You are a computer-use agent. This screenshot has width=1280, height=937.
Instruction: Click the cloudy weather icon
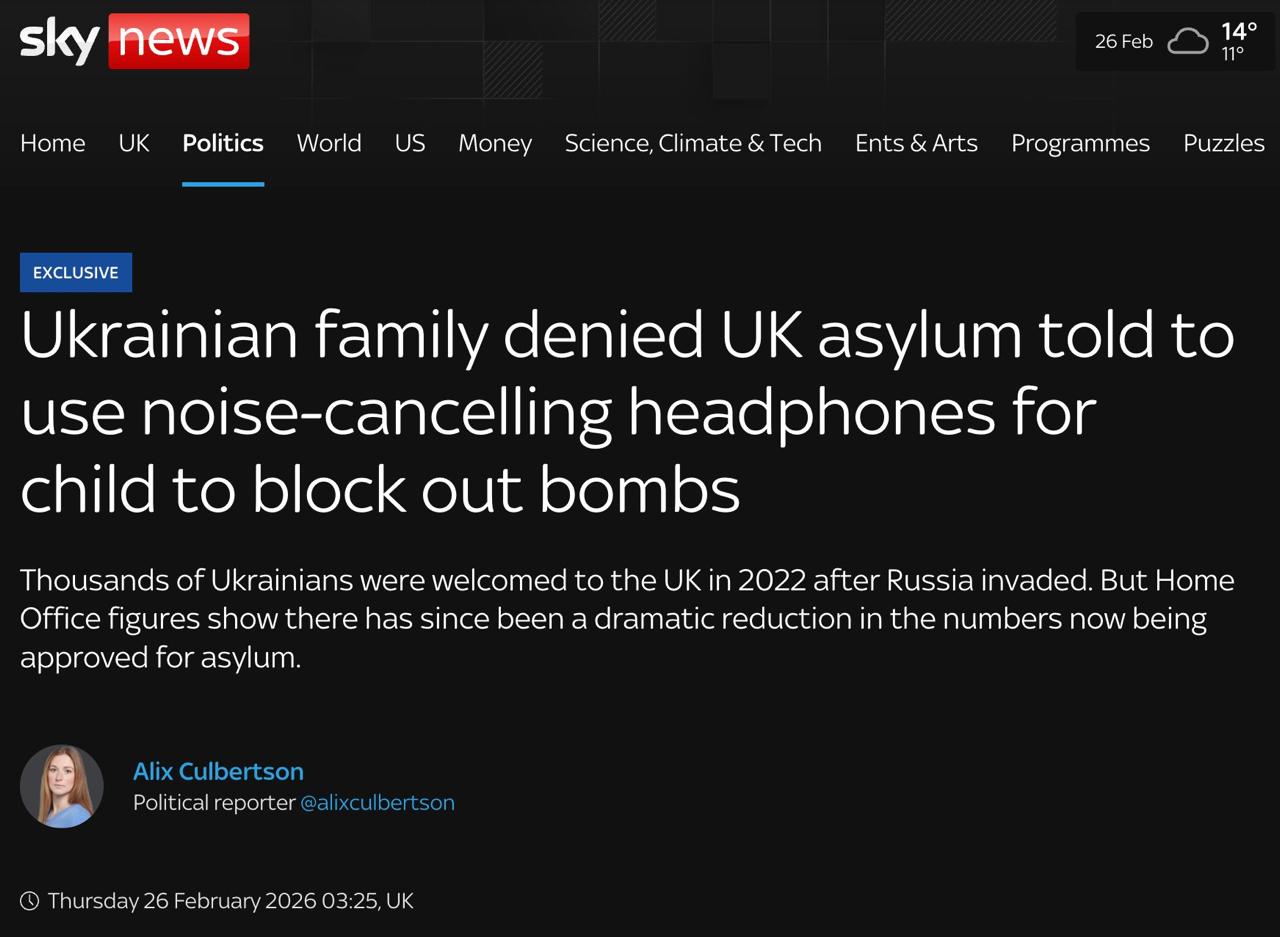click(1188, 41)
